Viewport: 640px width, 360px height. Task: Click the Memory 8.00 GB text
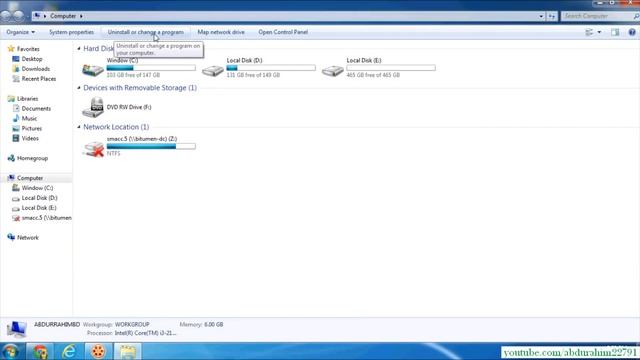click(x=201, y=324)
